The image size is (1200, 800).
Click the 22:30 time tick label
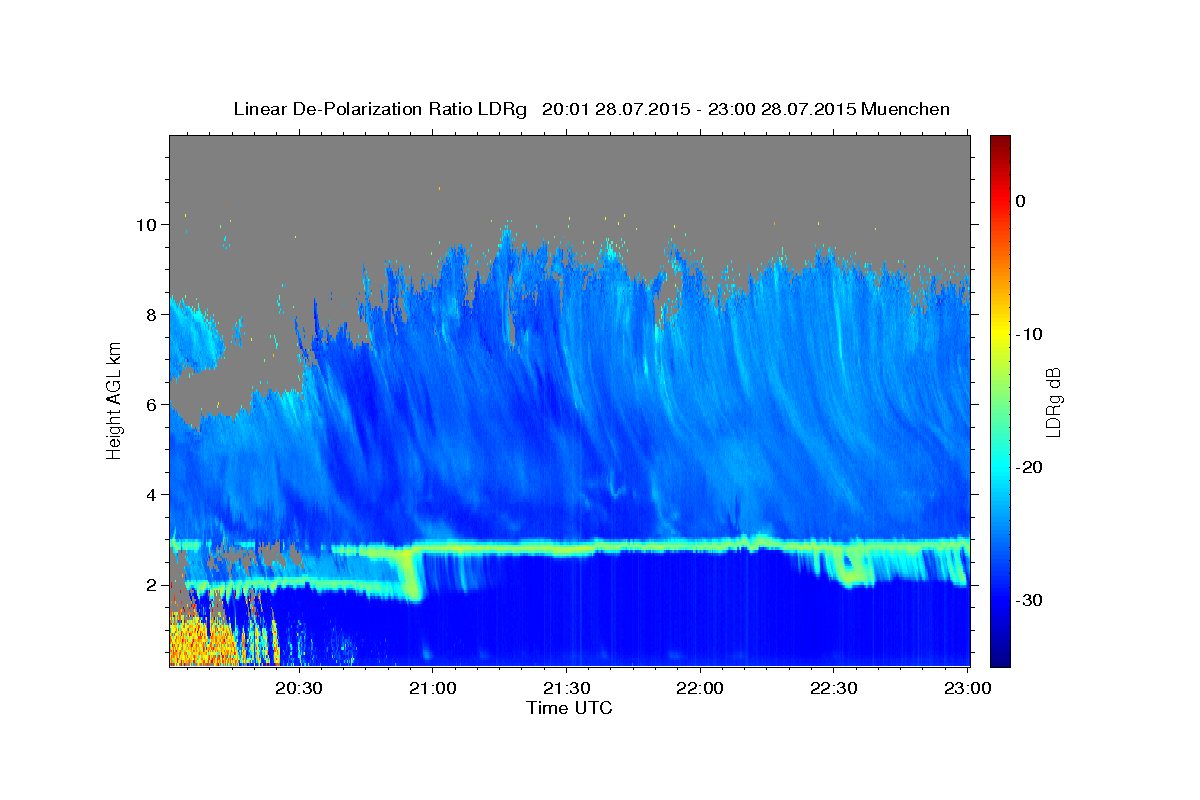coord(833,688)
